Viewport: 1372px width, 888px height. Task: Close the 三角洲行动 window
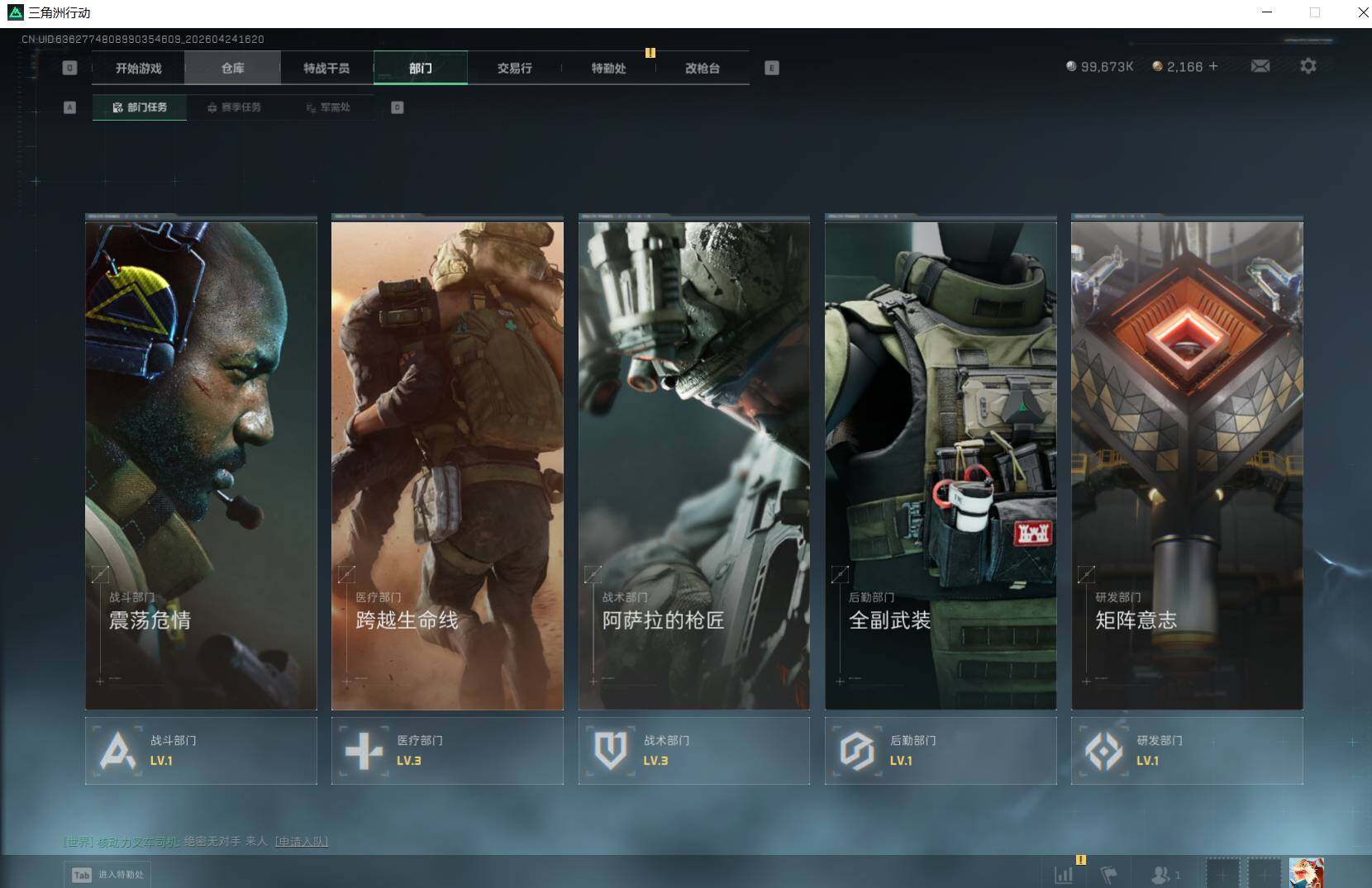pyautogui.click(x=1363, y=12)
